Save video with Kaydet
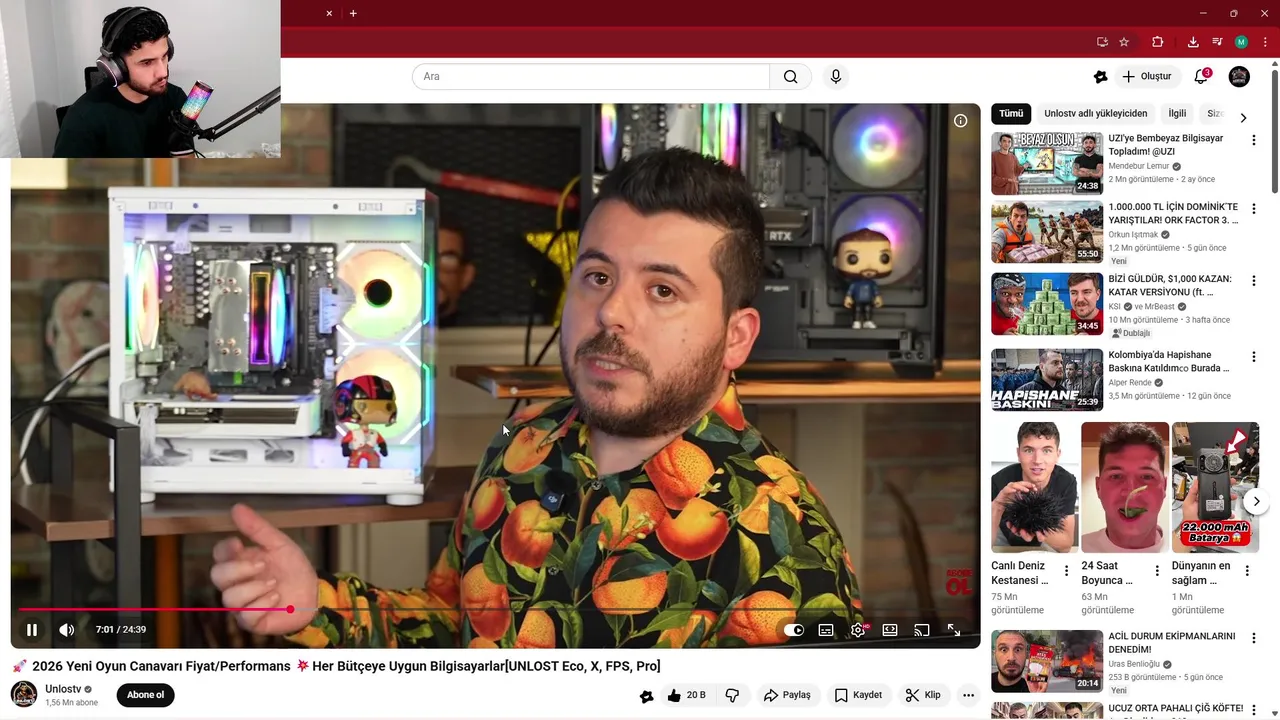Viewport: 1280px width, 720px height. [x=858, y=695]
